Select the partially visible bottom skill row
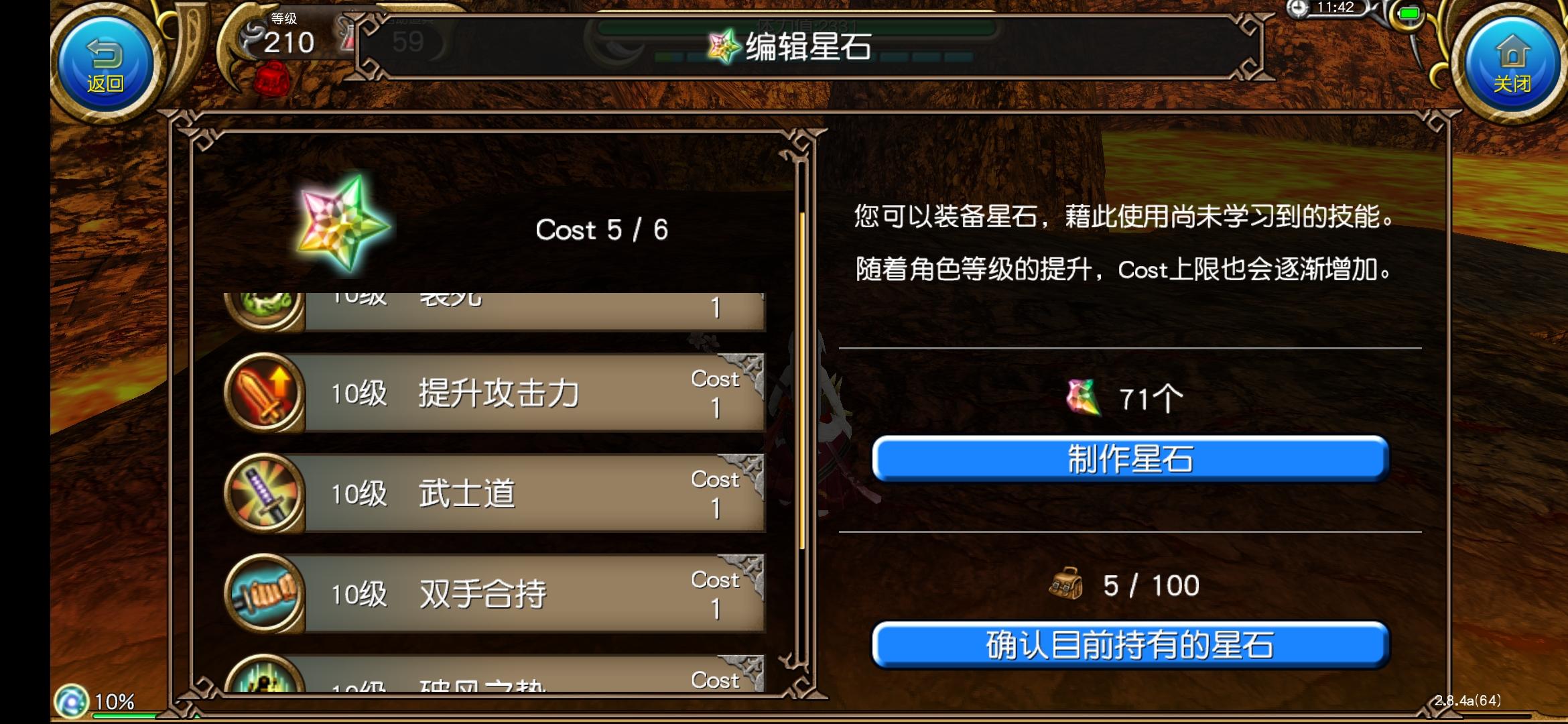The width and height of the screenshot is (1568, 724). [495, 673]
